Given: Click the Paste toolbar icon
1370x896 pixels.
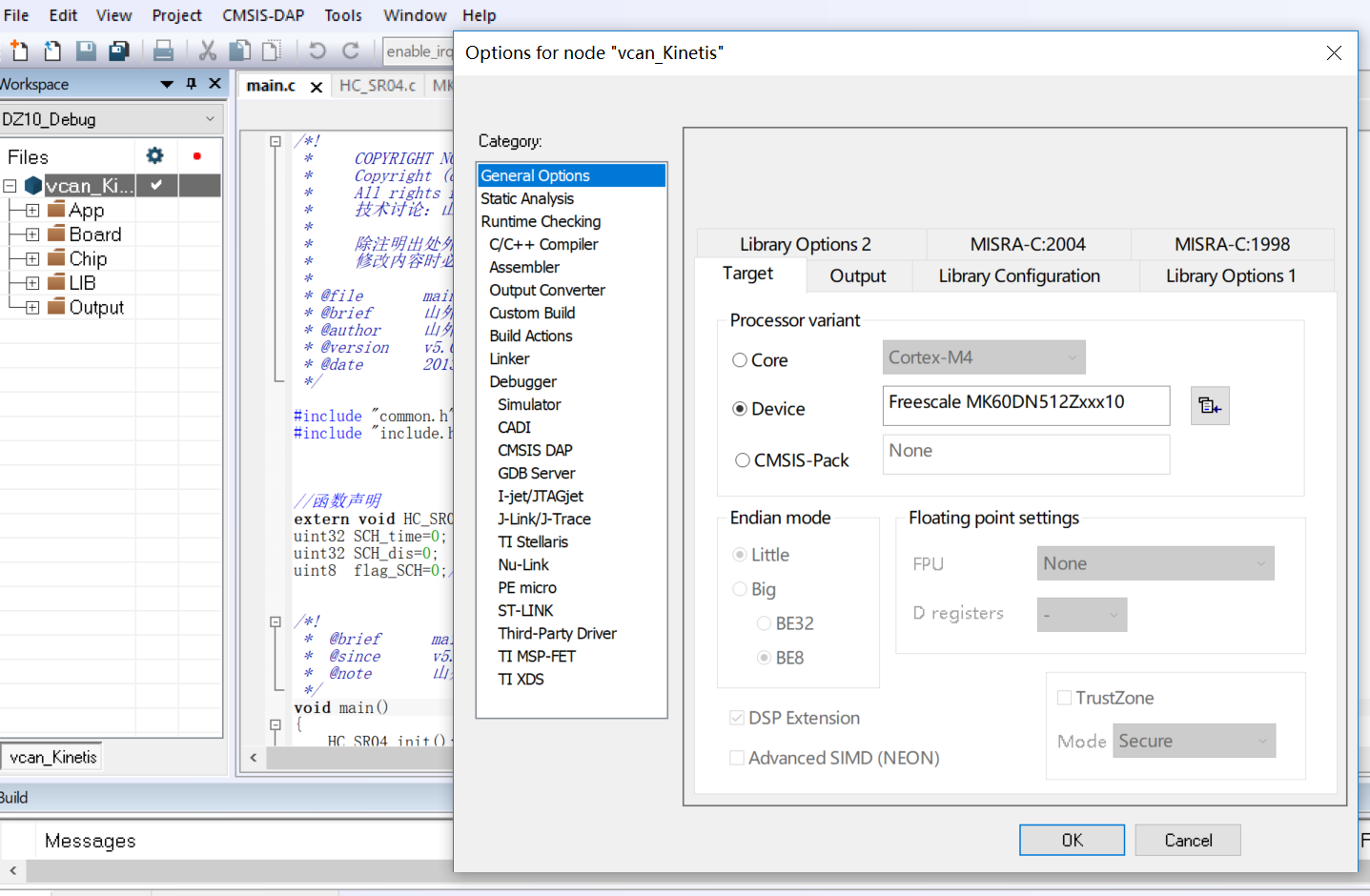Looking at the screenshot, I should (x=273, y=51).
